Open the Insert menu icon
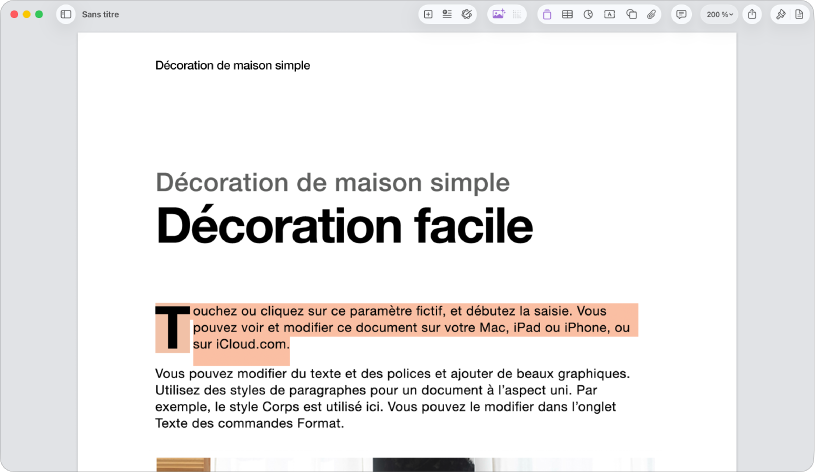 (x=447, y=15)
